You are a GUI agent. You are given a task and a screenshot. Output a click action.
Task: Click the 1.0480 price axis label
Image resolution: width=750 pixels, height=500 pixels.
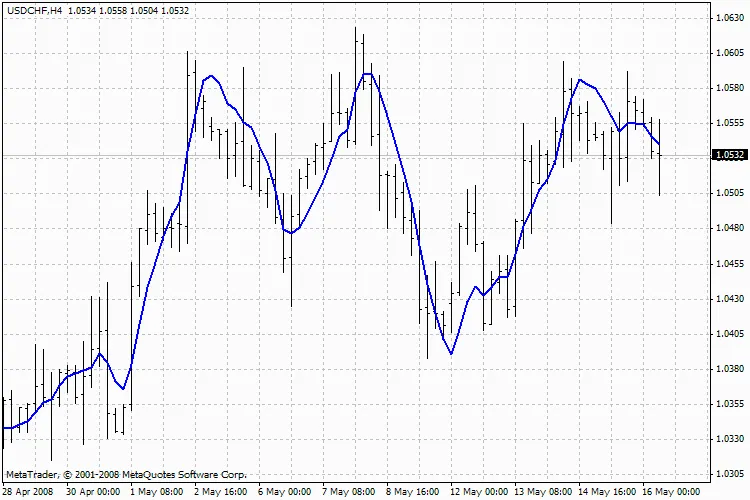click(727, 228)
